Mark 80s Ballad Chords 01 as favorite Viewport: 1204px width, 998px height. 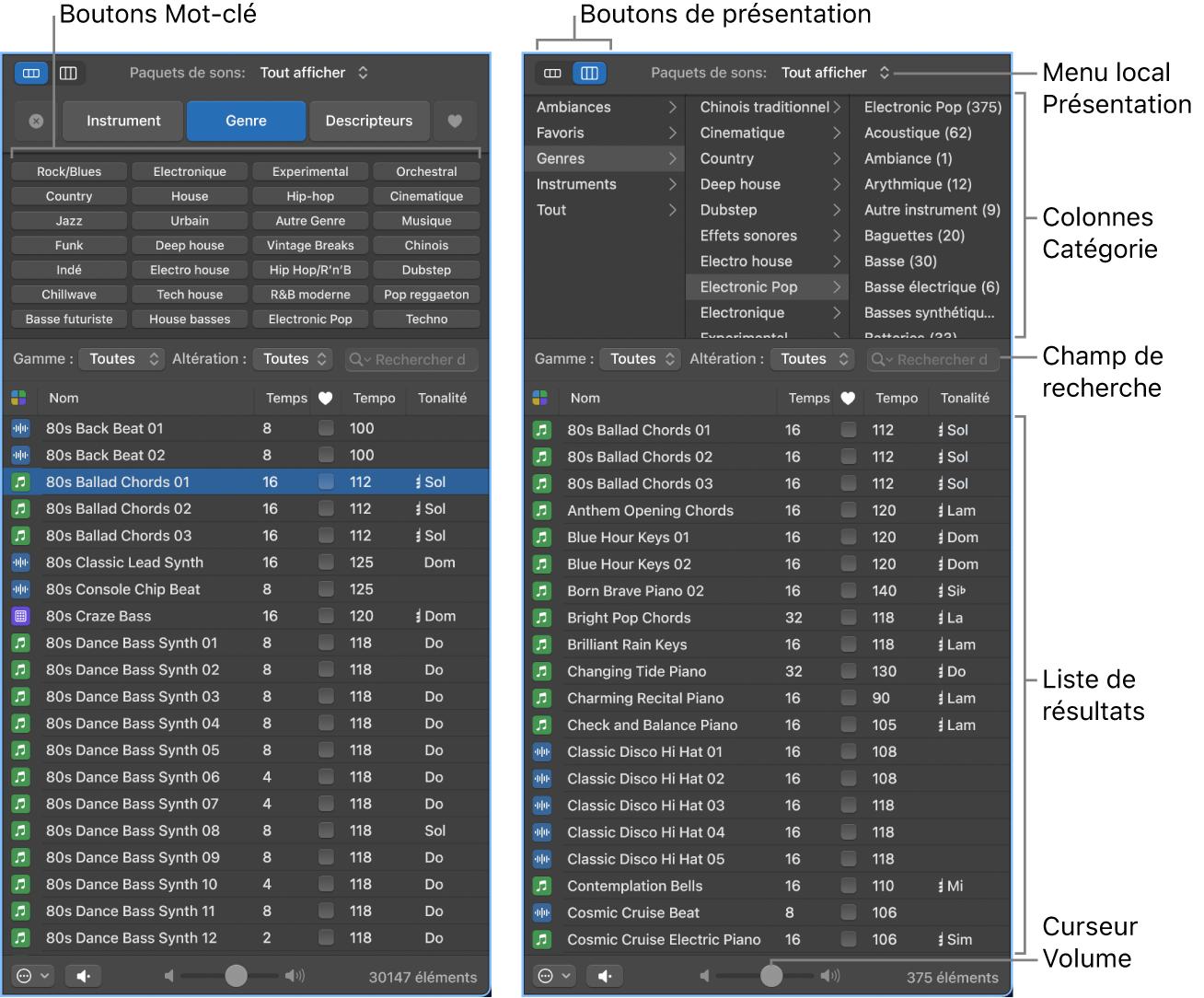326,482
